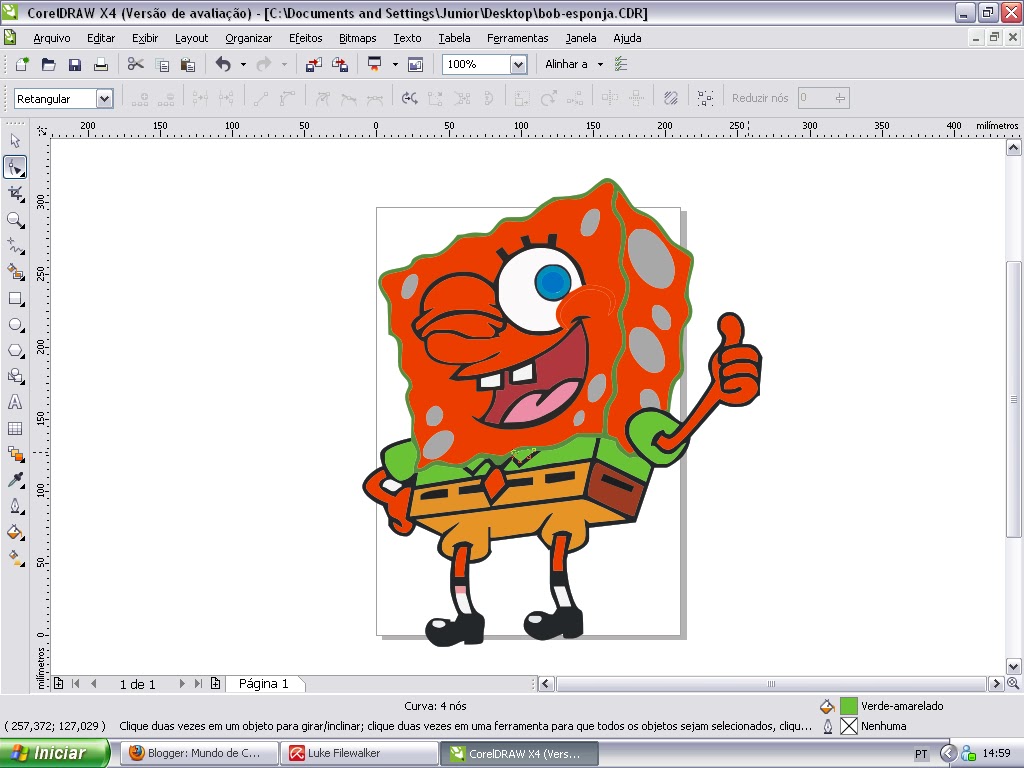This screenshot has height=768, width=1024.
Task: Undo the last action with arrow icon
Action: [223, 64]
